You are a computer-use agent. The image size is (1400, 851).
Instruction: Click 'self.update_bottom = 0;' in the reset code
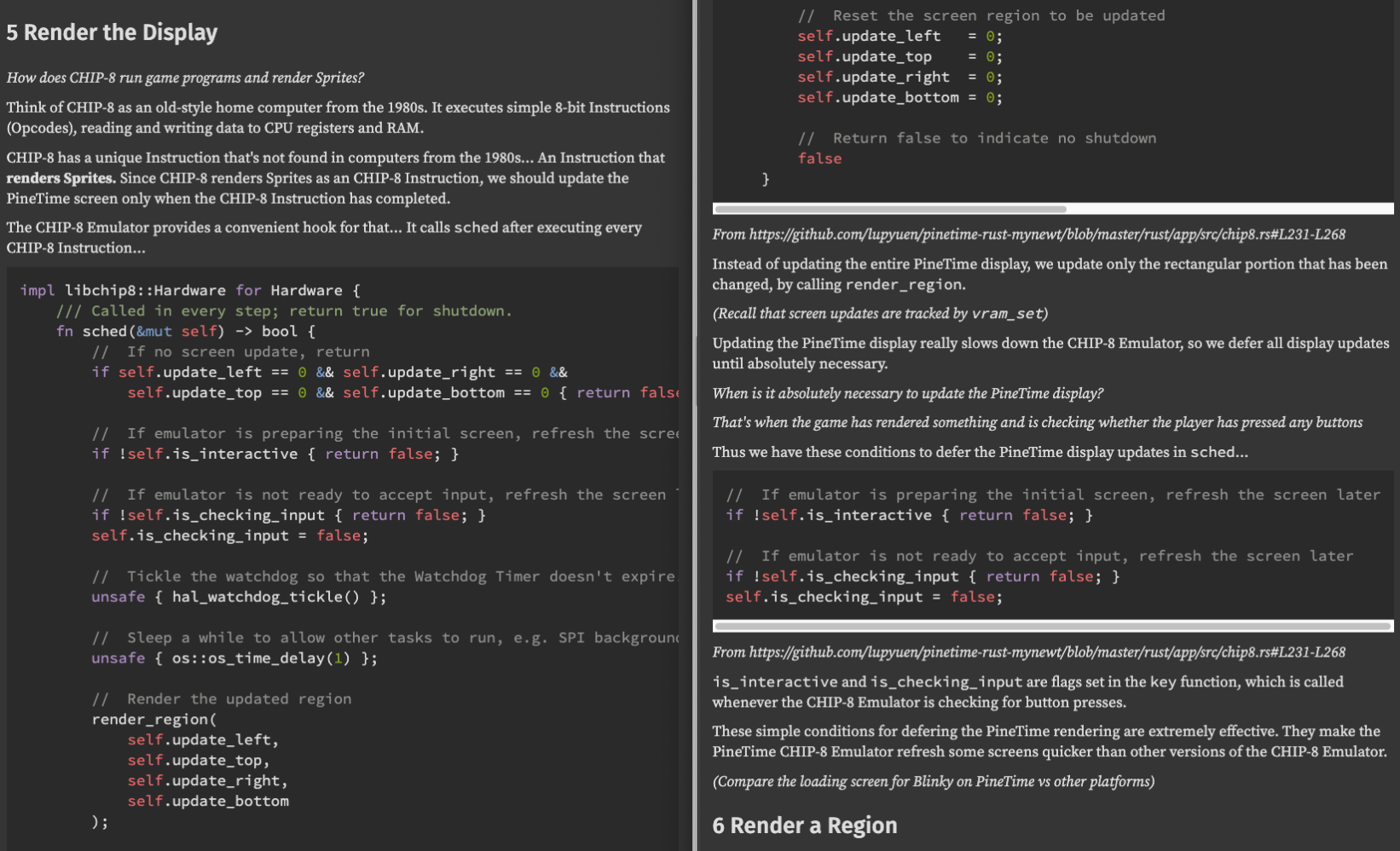click(900, 97)
